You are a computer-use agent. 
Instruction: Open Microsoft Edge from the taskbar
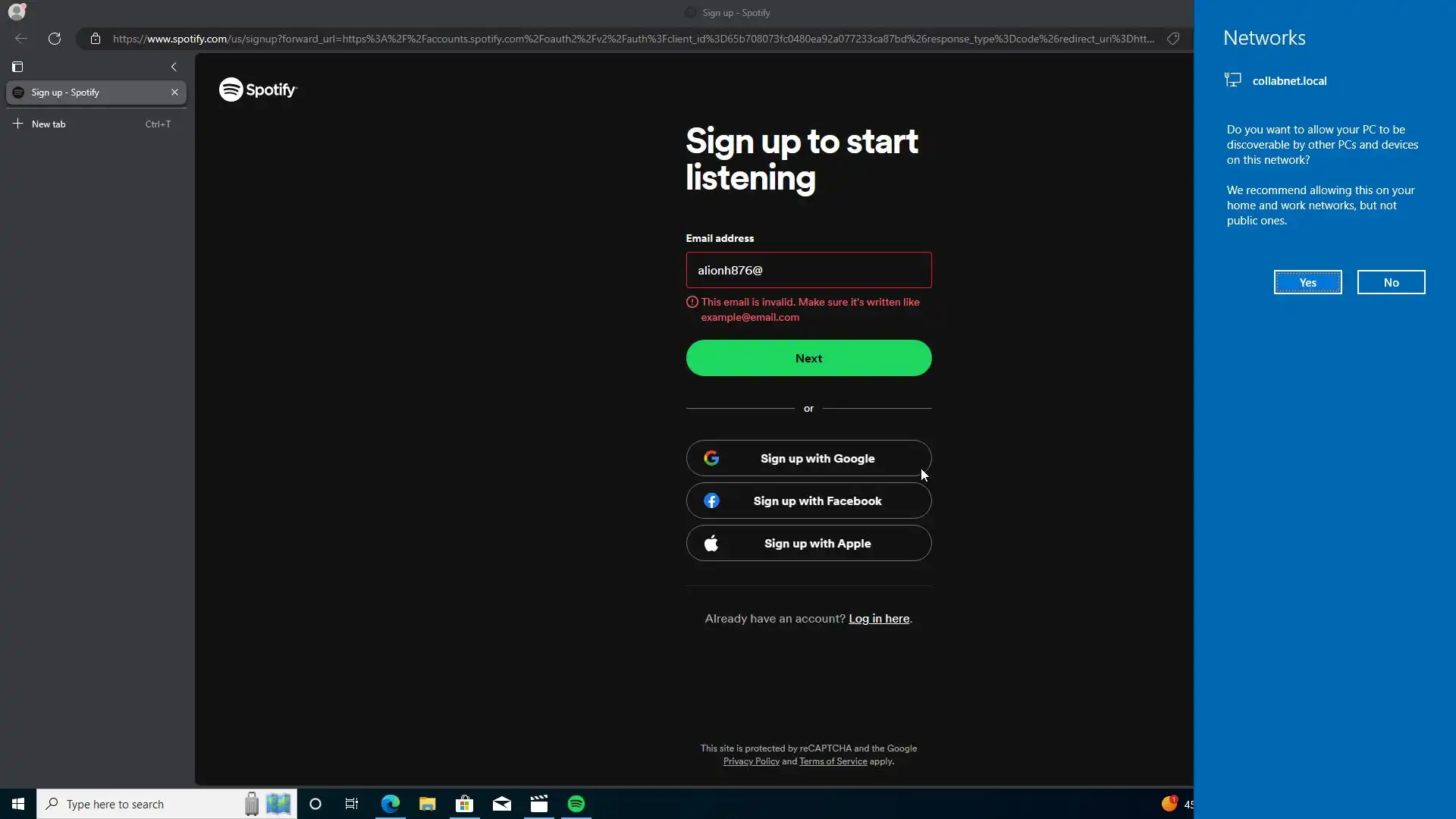[391, 804]
